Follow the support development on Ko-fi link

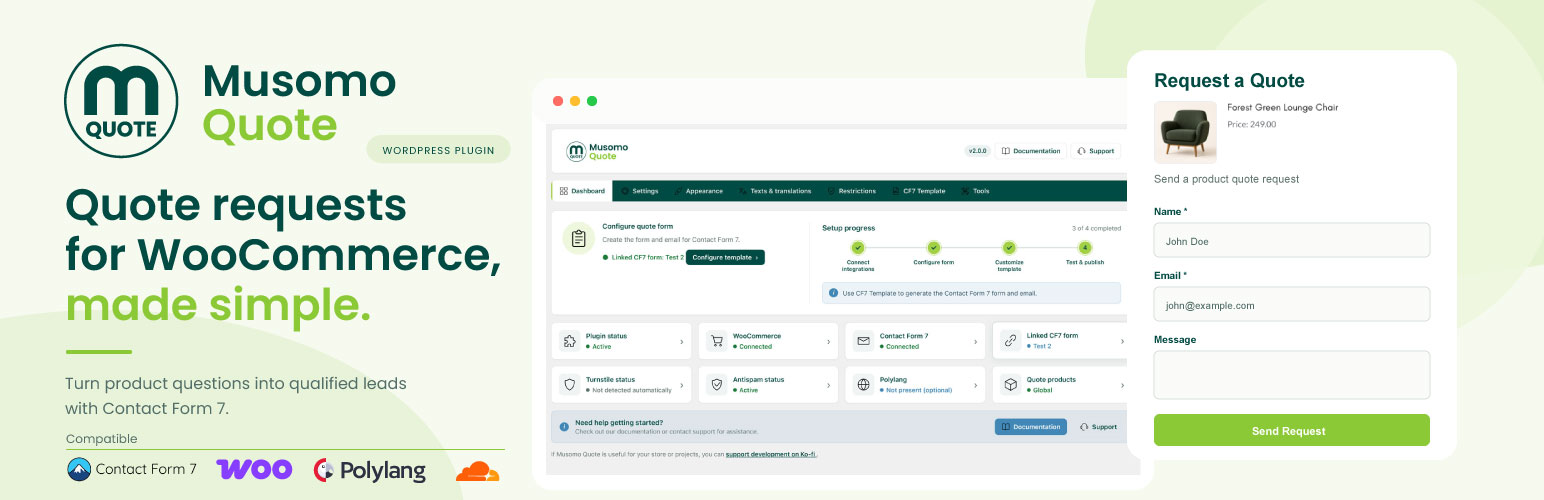[x=771, y=454]
